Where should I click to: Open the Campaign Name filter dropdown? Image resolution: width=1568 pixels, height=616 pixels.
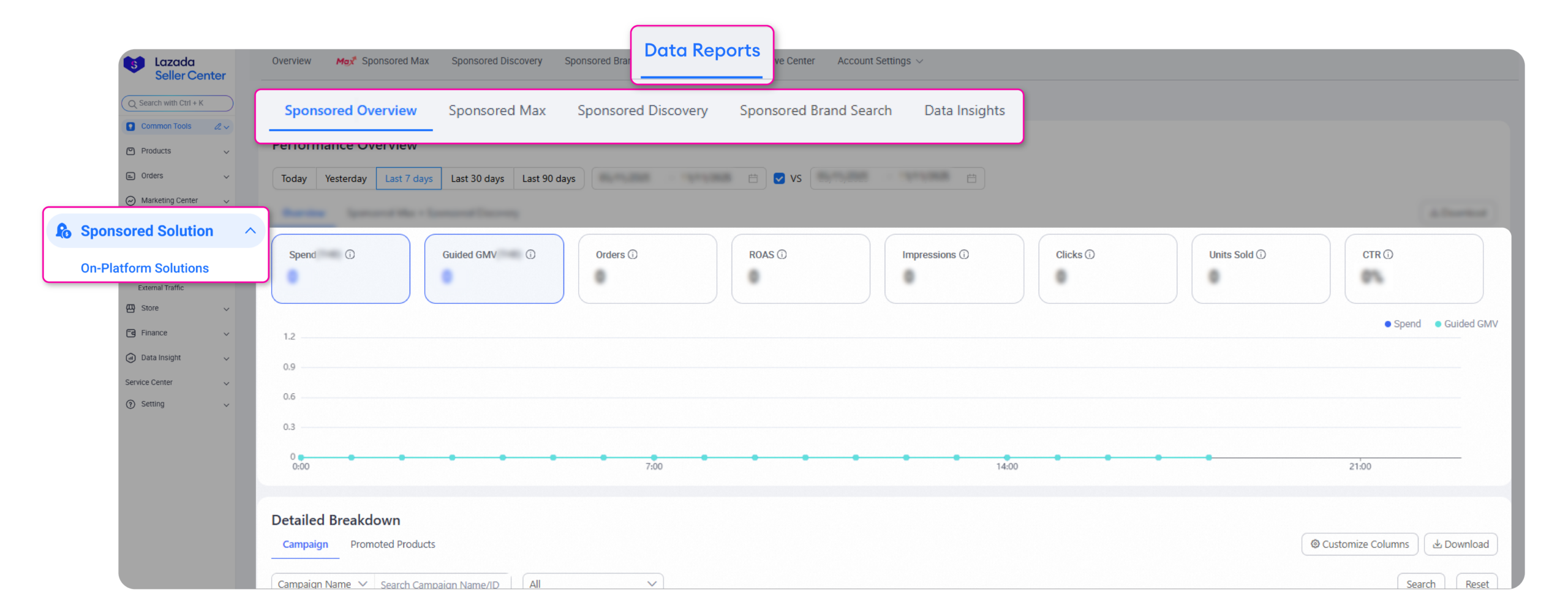(x=322, y=584)
